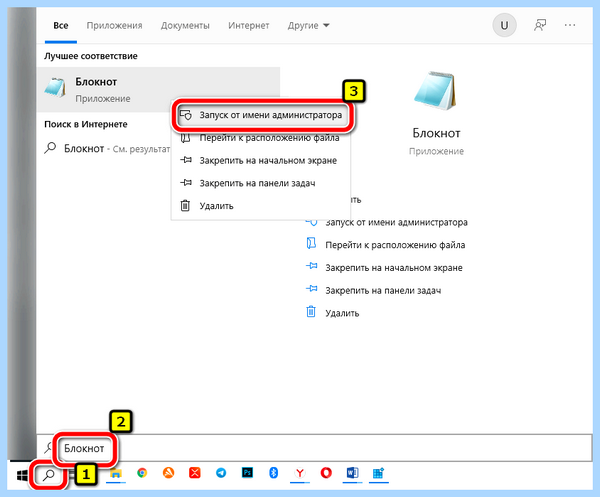
Task: Click Закрепить на панели задач in right pane
Action: click(383, 290)
